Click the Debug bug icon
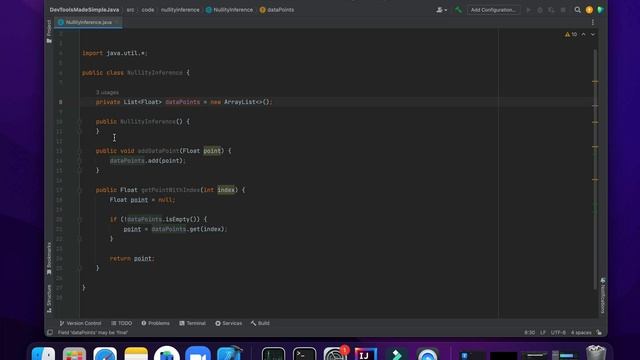 [x=540, y=10]
